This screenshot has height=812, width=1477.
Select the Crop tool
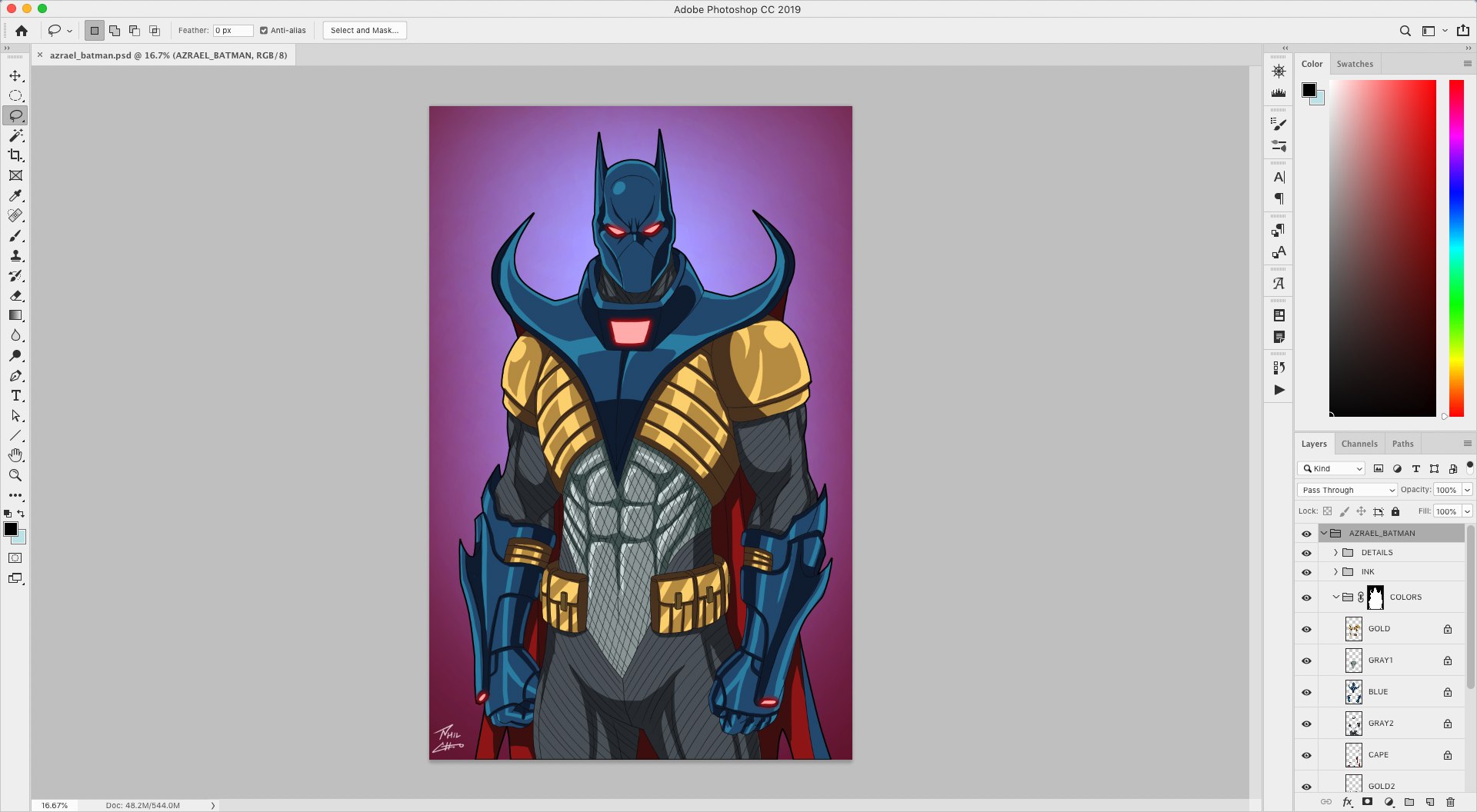[15, 155]
